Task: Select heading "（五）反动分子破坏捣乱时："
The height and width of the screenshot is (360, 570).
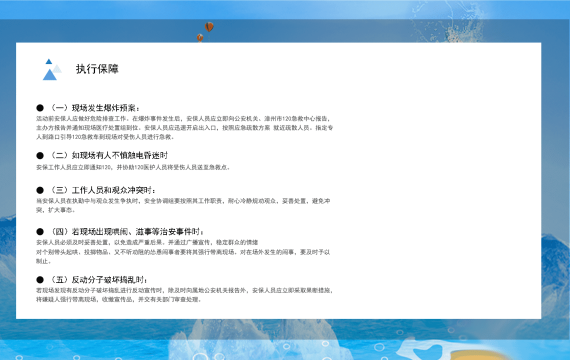Action: [98, 280]
